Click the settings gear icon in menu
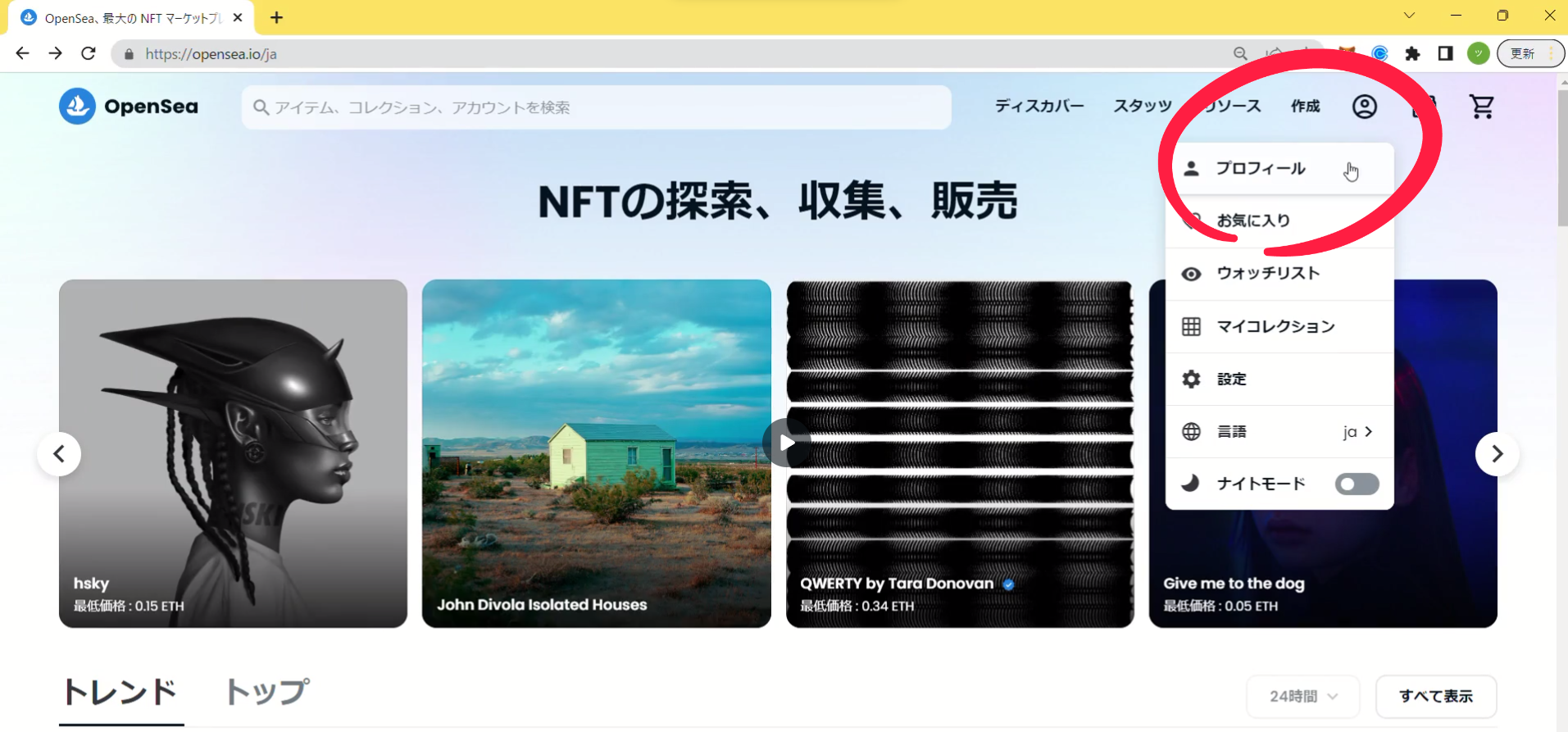 point(1191,379)
